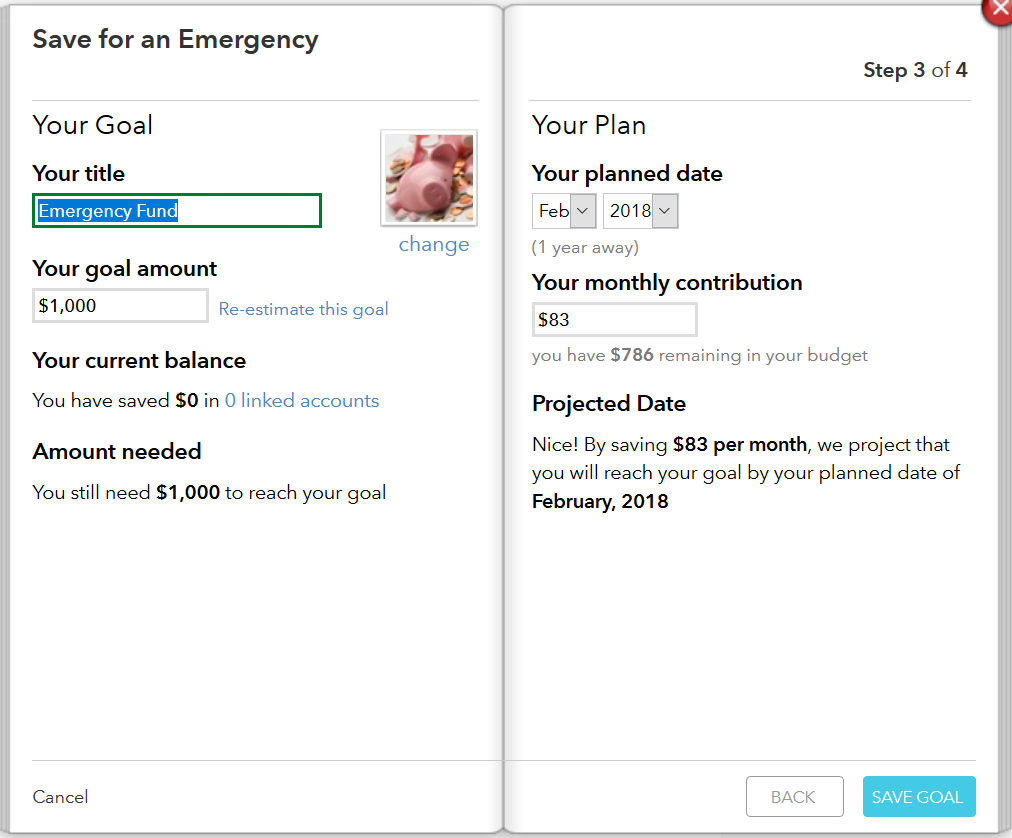Image resolution: width=1012 pixels, height=838 pixels.
Task: Click the "Your goal amount" label
Action: coord(125,269)
